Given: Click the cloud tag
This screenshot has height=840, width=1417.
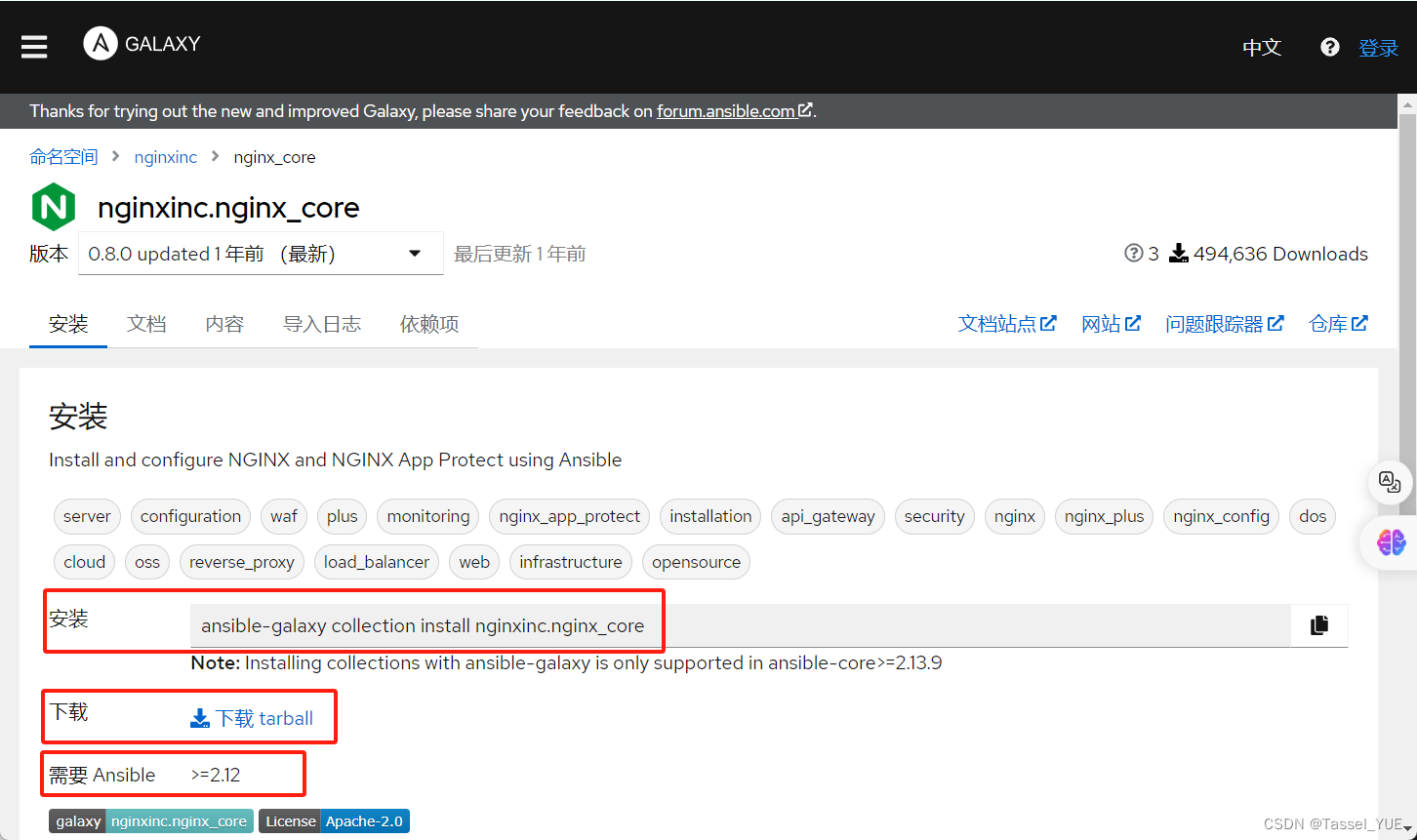Looking at the screenshot, I should pos(85,562).
